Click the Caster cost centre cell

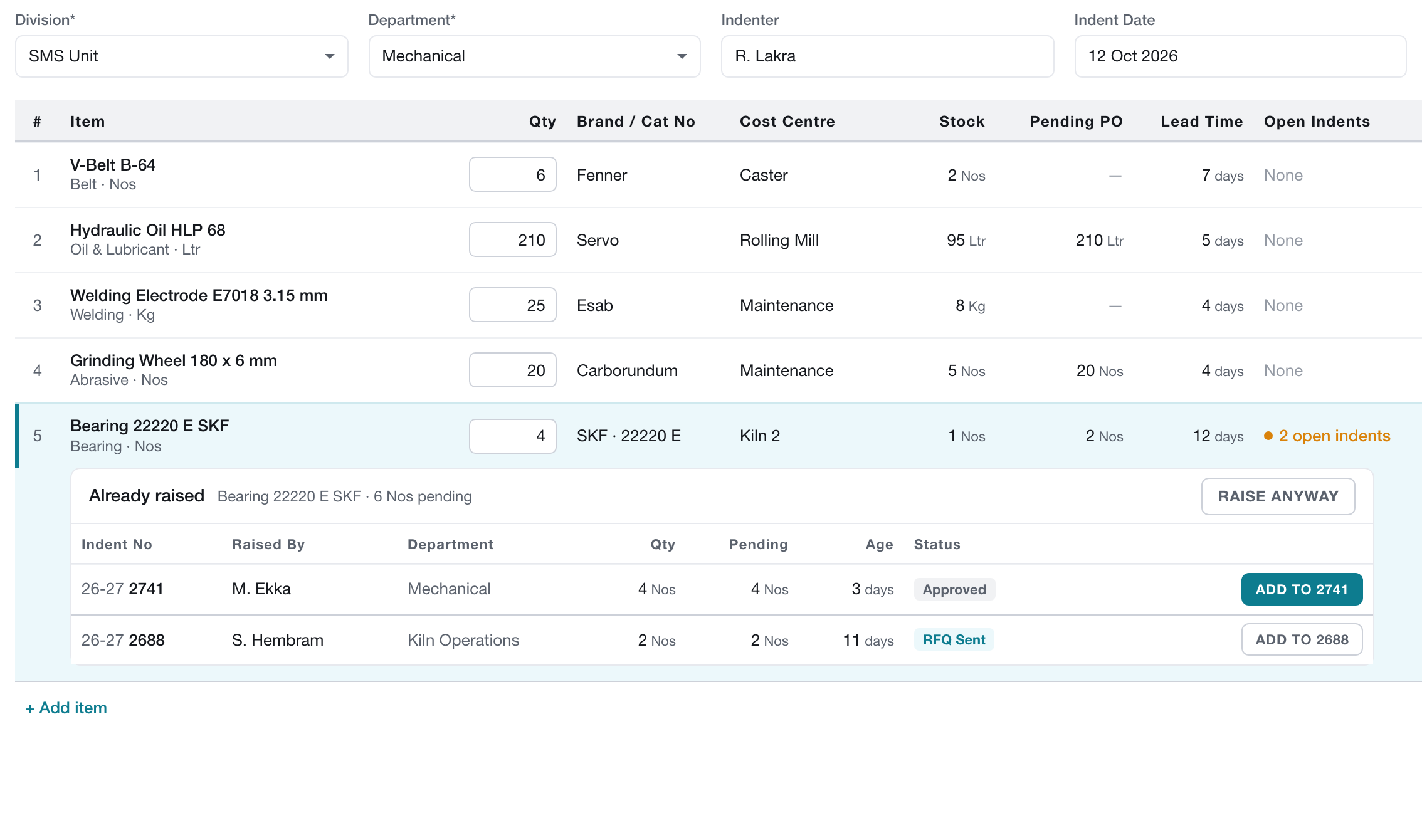coord(764,175)
